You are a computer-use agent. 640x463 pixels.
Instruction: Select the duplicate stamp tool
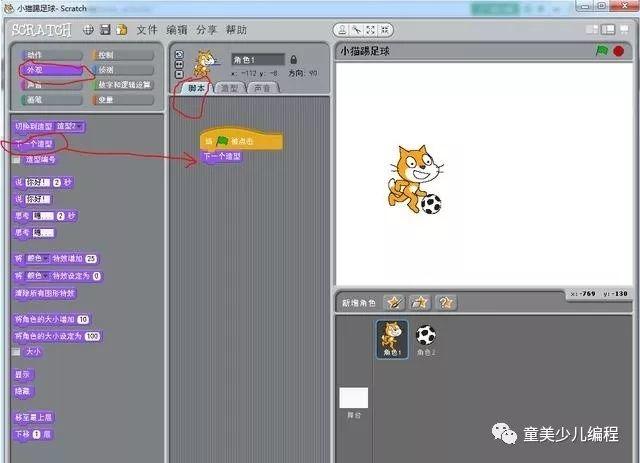coord(342,30)
